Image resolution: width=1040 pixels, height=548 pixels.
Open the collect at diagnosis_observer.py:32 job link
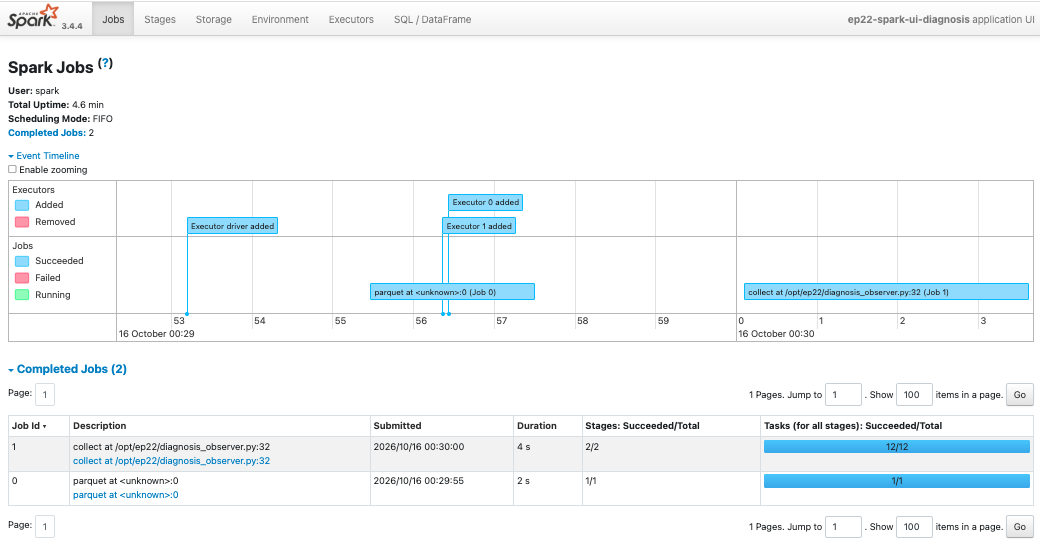[x=171, y=461]
